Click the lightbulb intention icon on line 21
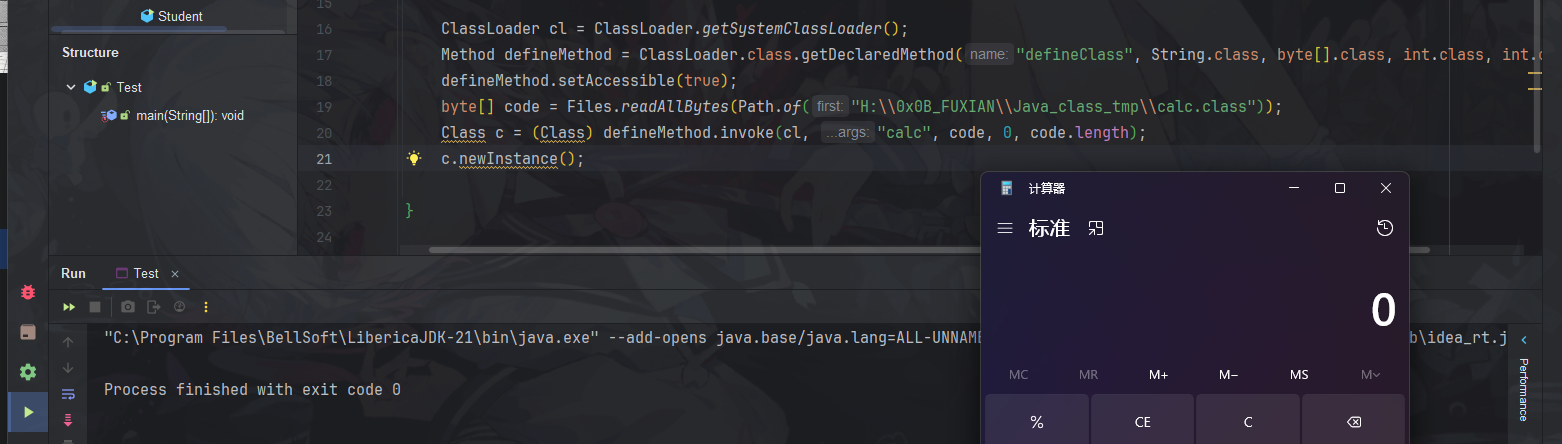The height and width of the screenshot is (444, 1562). (x=414, y=158)
